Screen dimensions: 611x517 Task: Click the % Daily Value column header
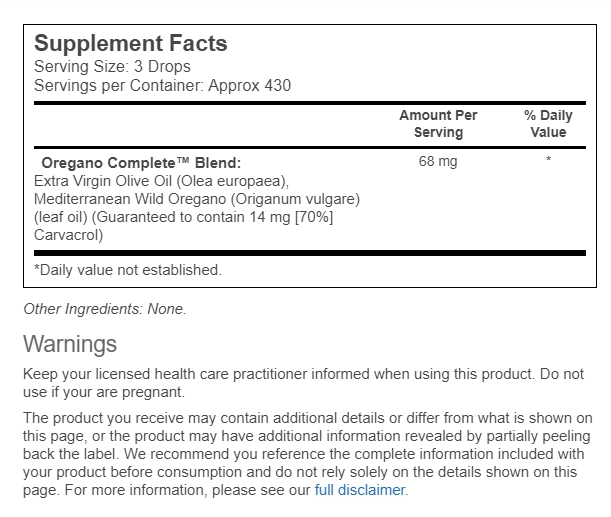[548, 124]
